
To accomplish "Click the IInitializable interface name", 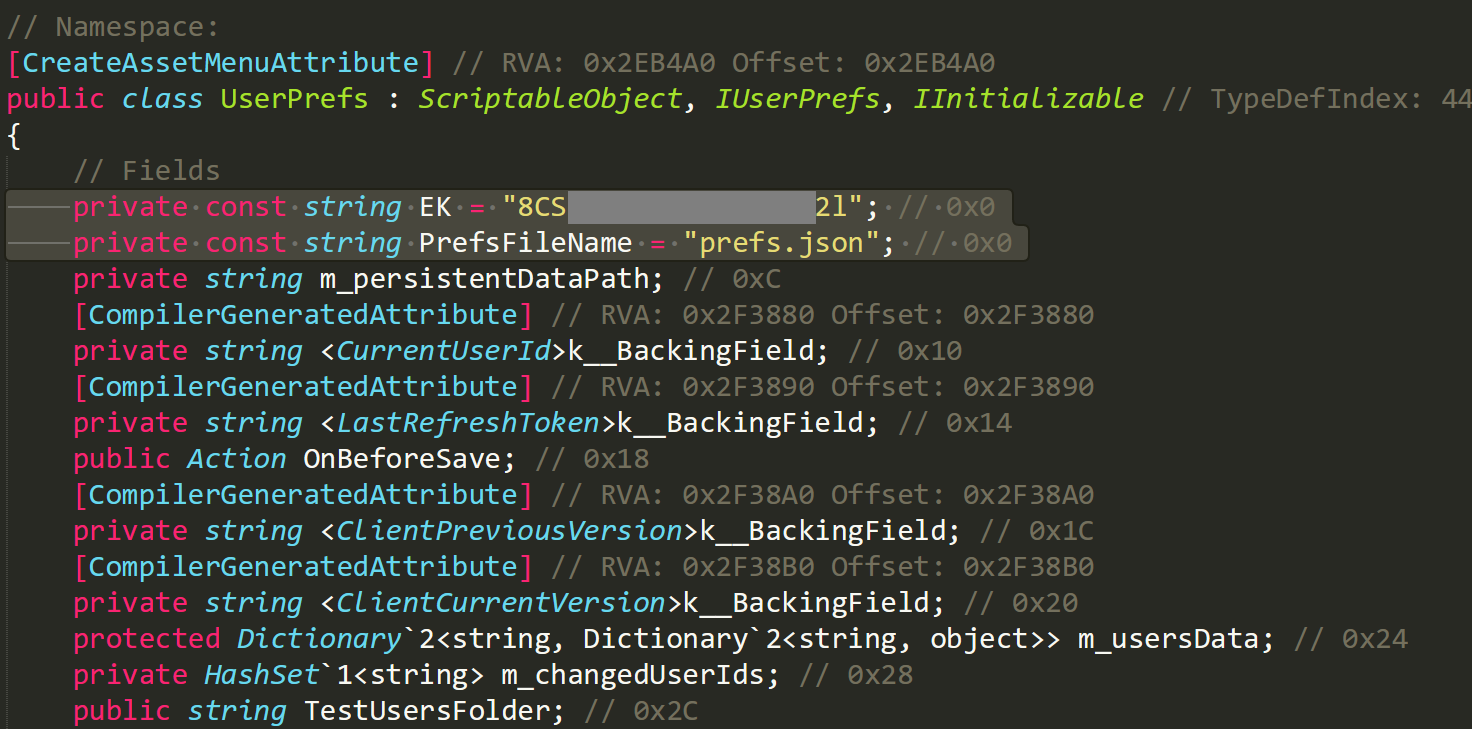I will tap(1028, 99).
